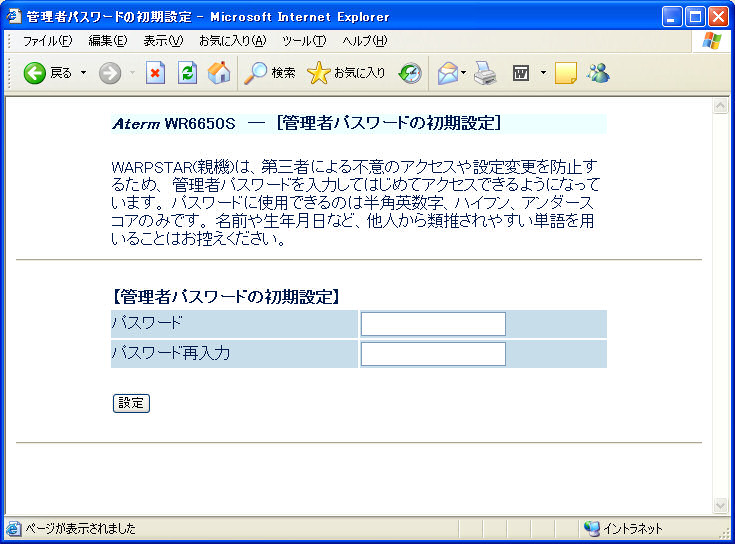Open the ファイル(F) menu
This screenshot has height=544, width=735.
pyautogui.click(x=47, y=41)
